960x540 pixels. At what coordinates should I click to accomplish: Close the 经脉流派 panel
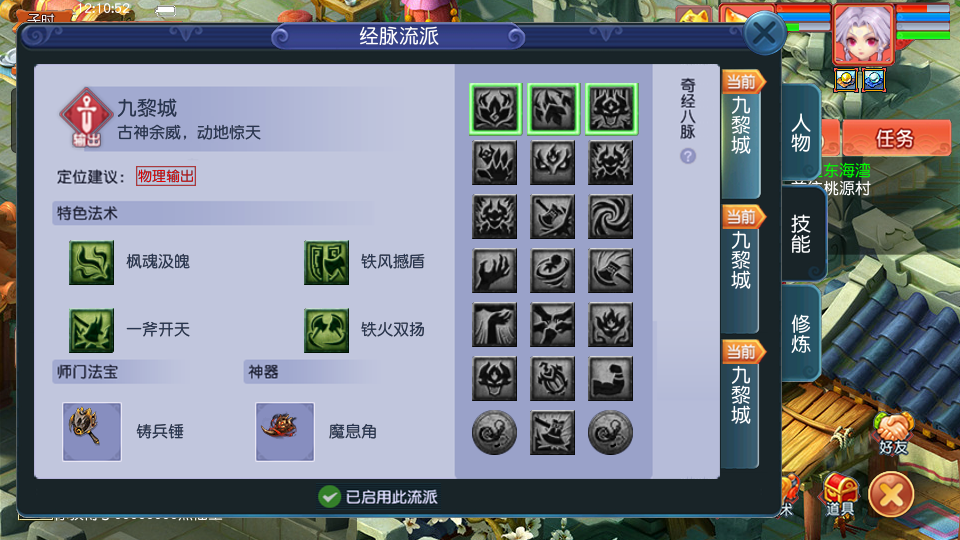click(x=765, y=33)
